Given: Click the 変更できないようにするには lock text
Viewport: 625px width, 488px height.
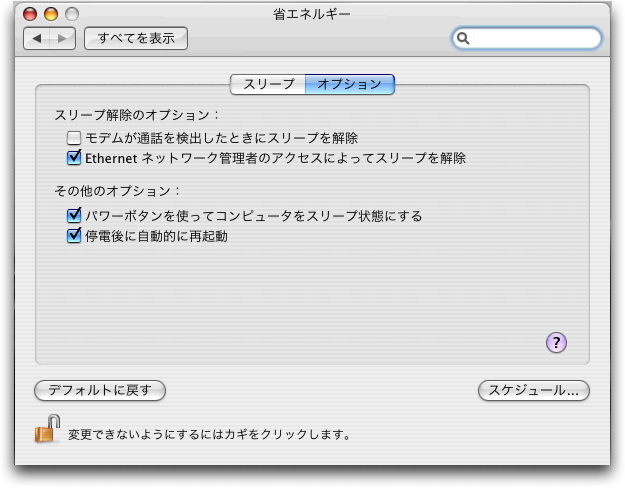Looking at the screenshot, I should pos(209,434).
